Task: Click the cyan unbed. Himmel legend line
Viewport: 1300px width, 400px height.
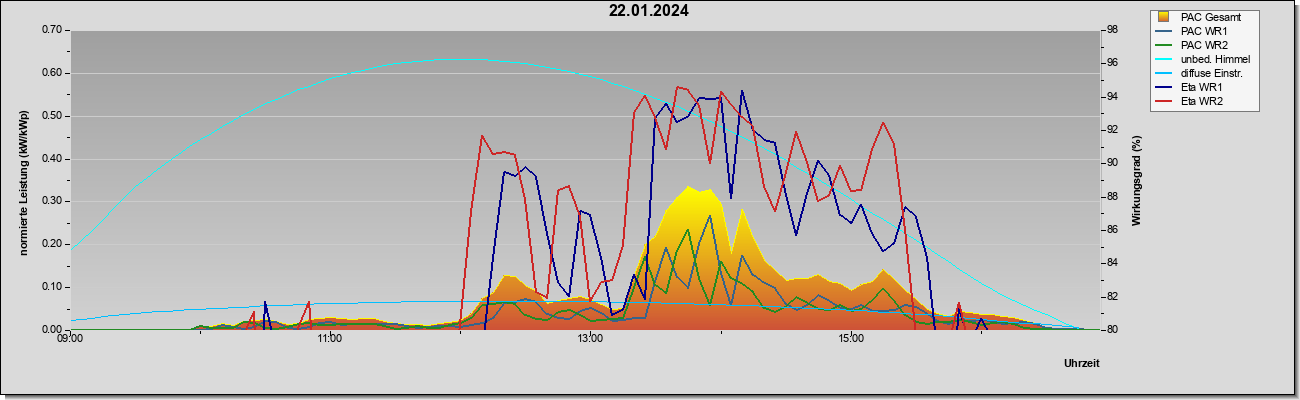Action: point(1165,59)
